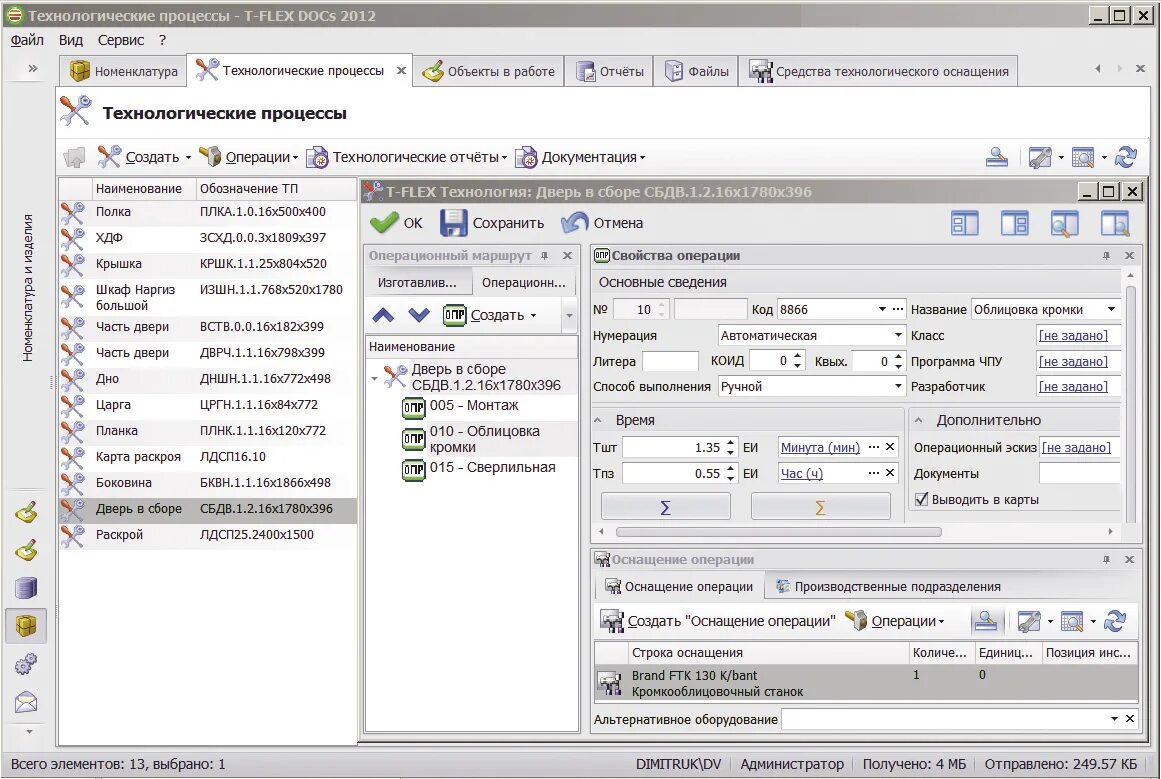The width and height of the screenshot is (1161, 779).
Task: Click the Сохранить floppy disk icon
Action: pyautogui.click(x=453, y=223)
